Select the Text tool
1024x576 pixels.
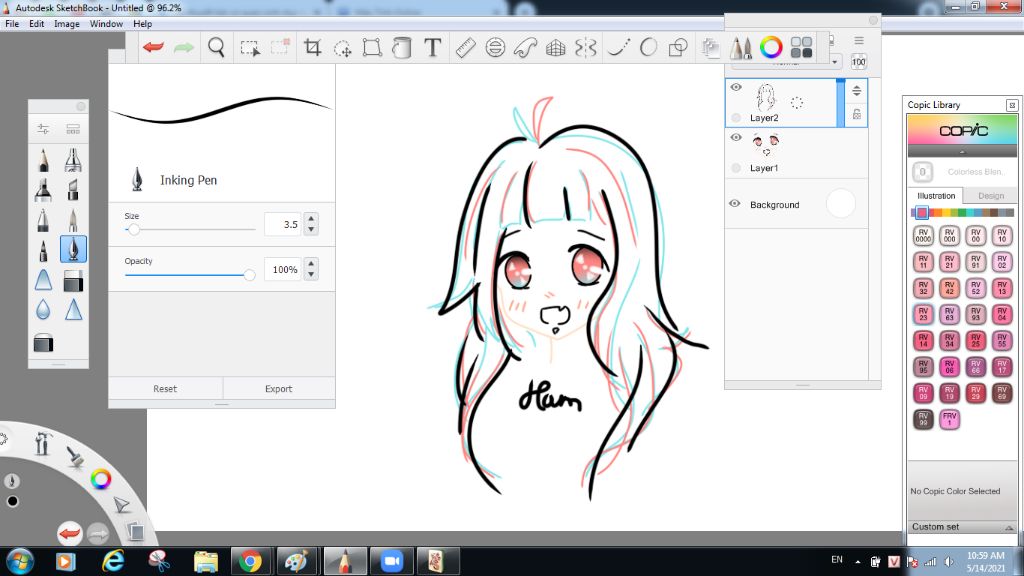[x=432, y=47]
